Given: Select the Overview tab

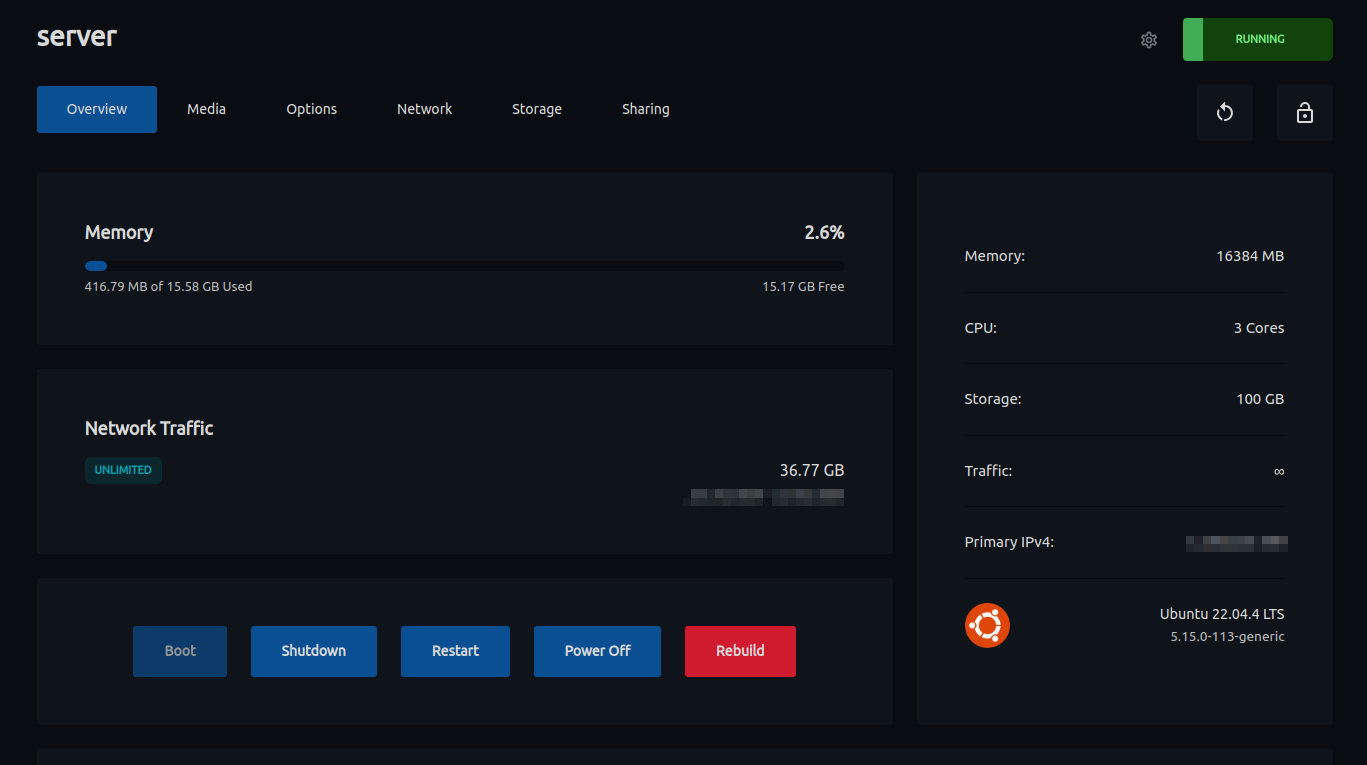Looking at the screenshot, I should click(97, 109).
